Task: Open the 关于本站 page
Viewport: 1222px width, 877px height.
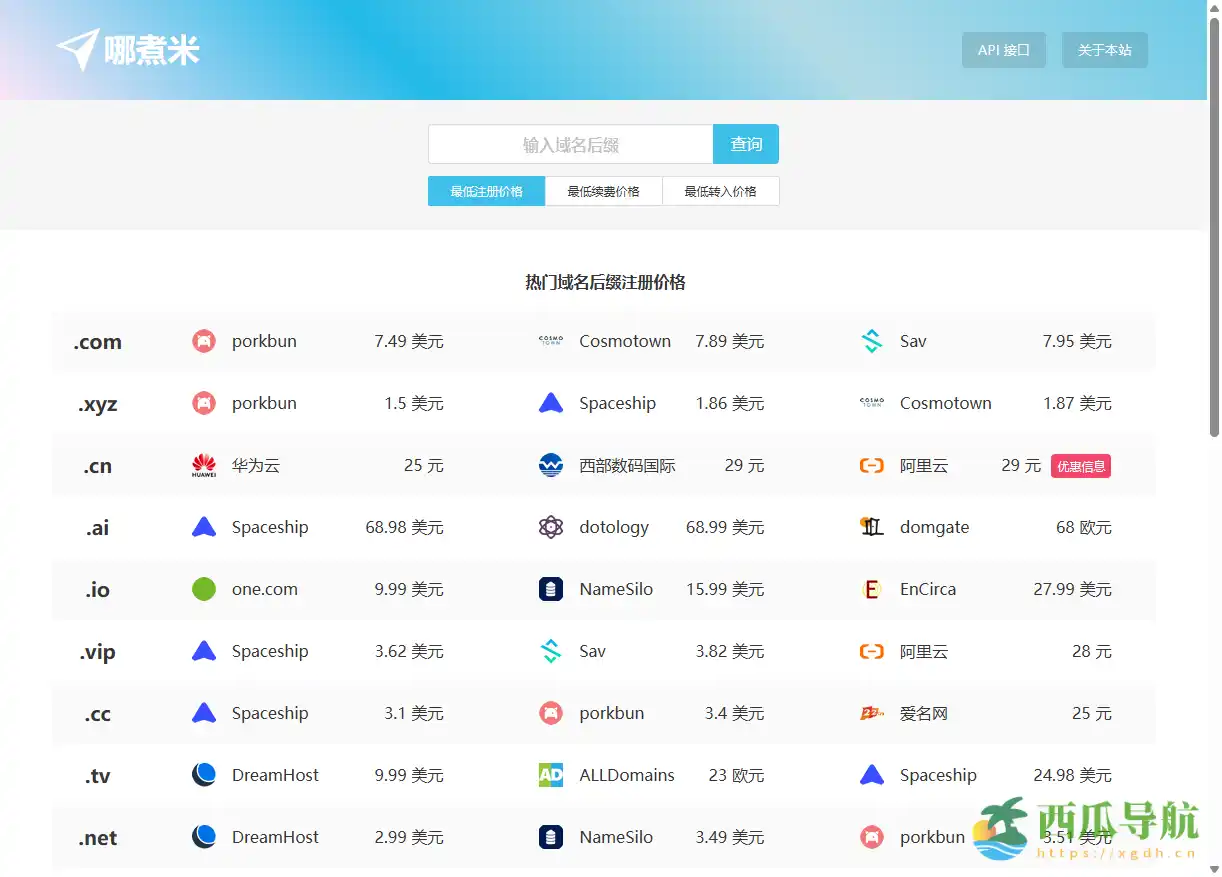Action: coord(1104,50)
